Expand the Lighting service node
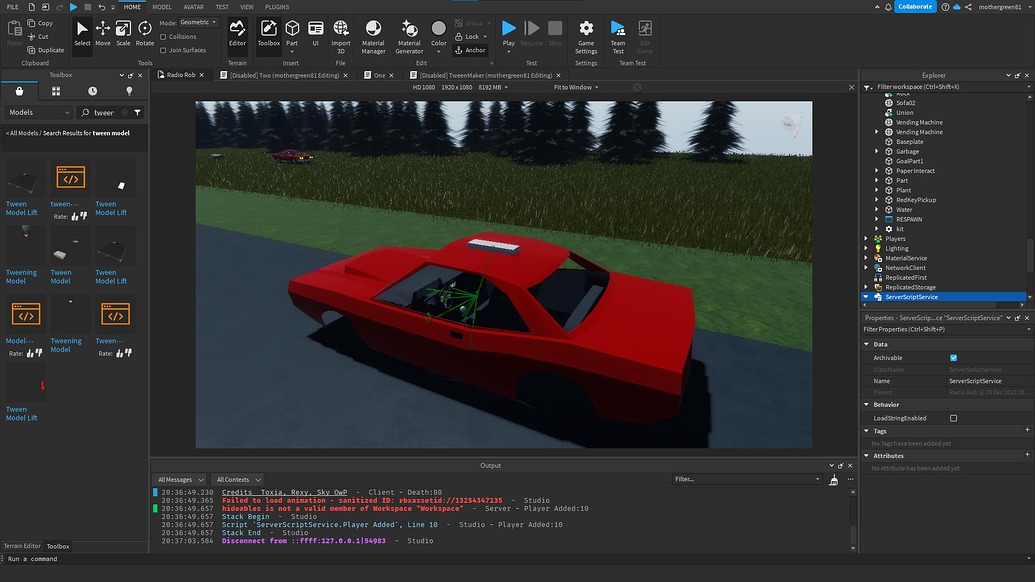This screenshot has height=582, width=1035. pos(866,249)
